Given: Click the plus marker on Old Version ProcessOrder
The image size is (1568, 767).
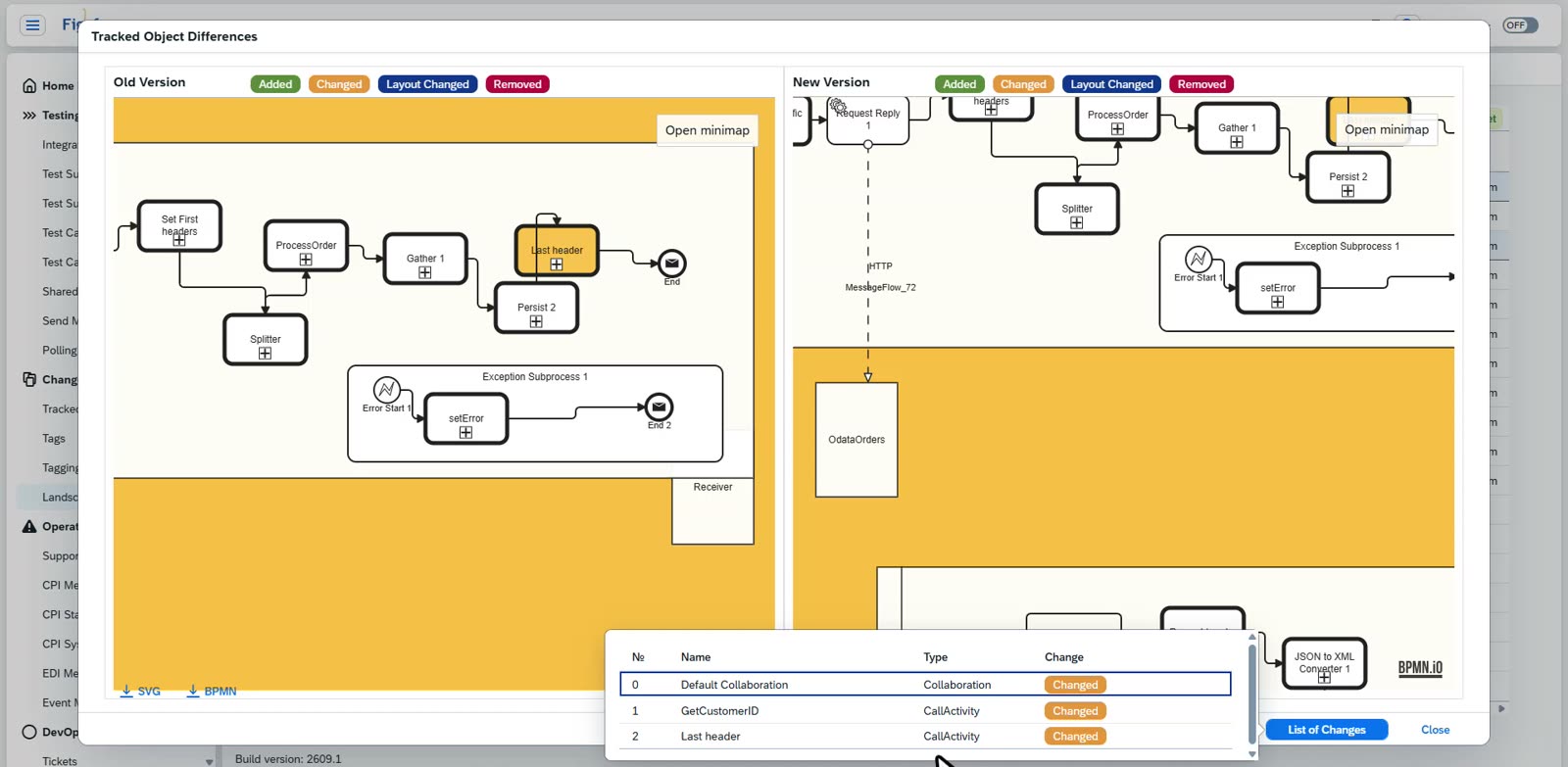Looking at the screenshot, I should 306,260.
